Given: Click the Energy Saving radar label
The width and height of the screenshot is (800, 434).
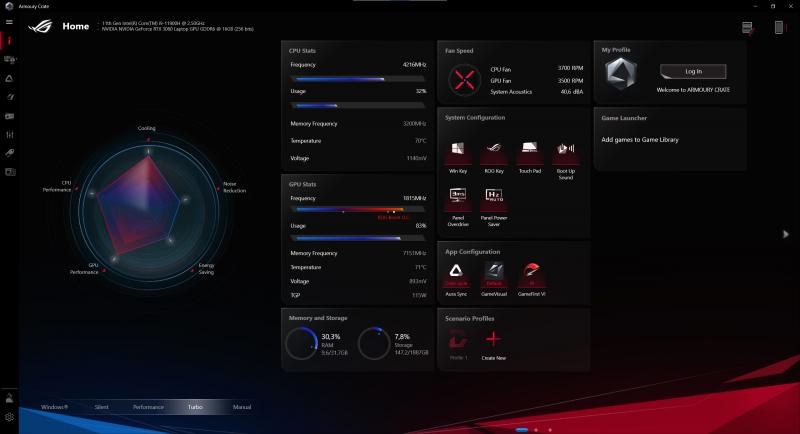Looking at the screenshot, I should coord(206,269).
